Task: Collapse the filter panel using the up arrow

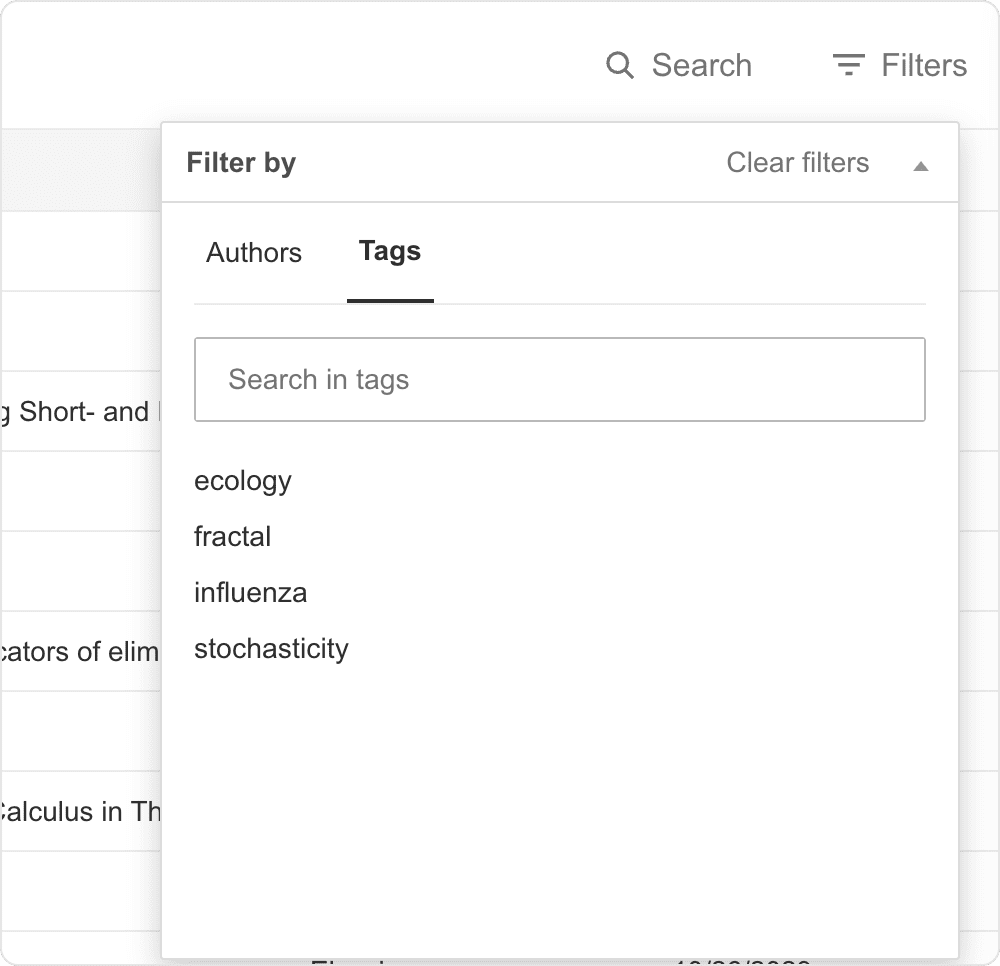Action: tap(920, 163)
